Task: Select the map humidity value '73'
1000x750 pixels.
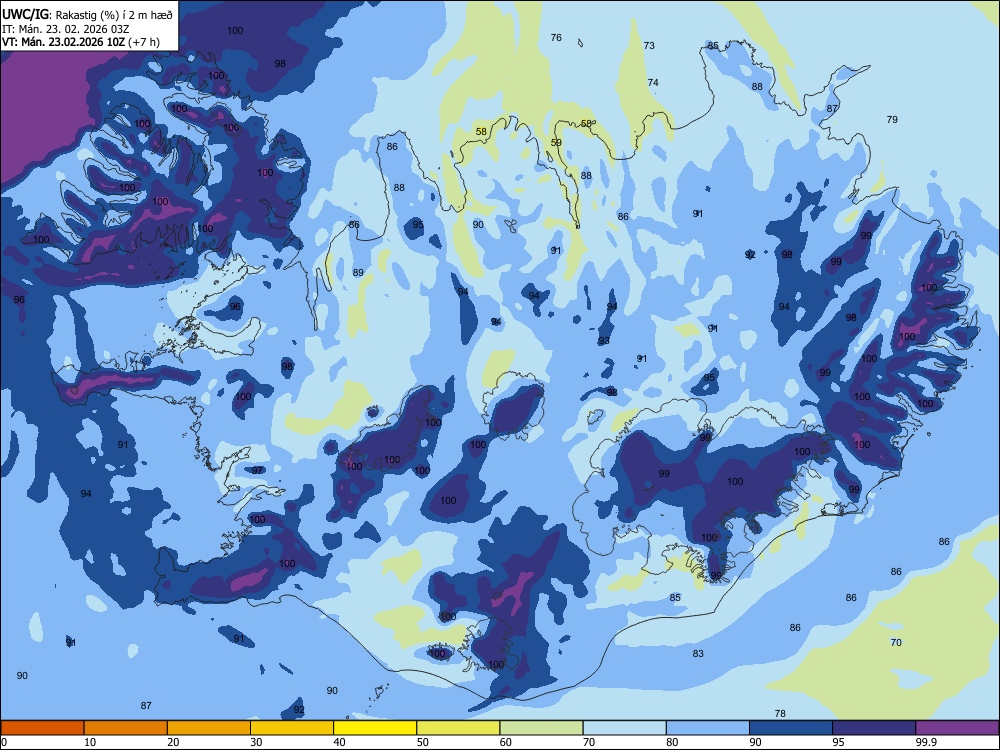Action: pos(649,45)
